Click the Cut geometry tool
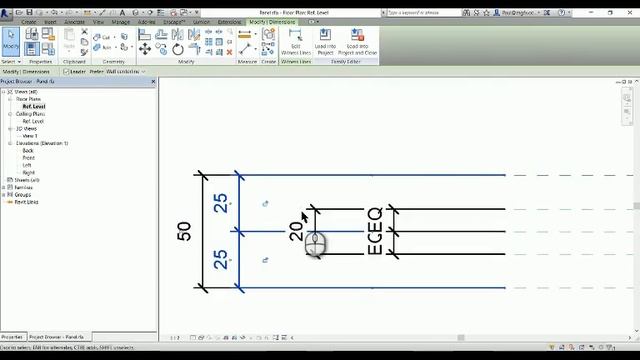640x360 pixels. tap(101, 37)
